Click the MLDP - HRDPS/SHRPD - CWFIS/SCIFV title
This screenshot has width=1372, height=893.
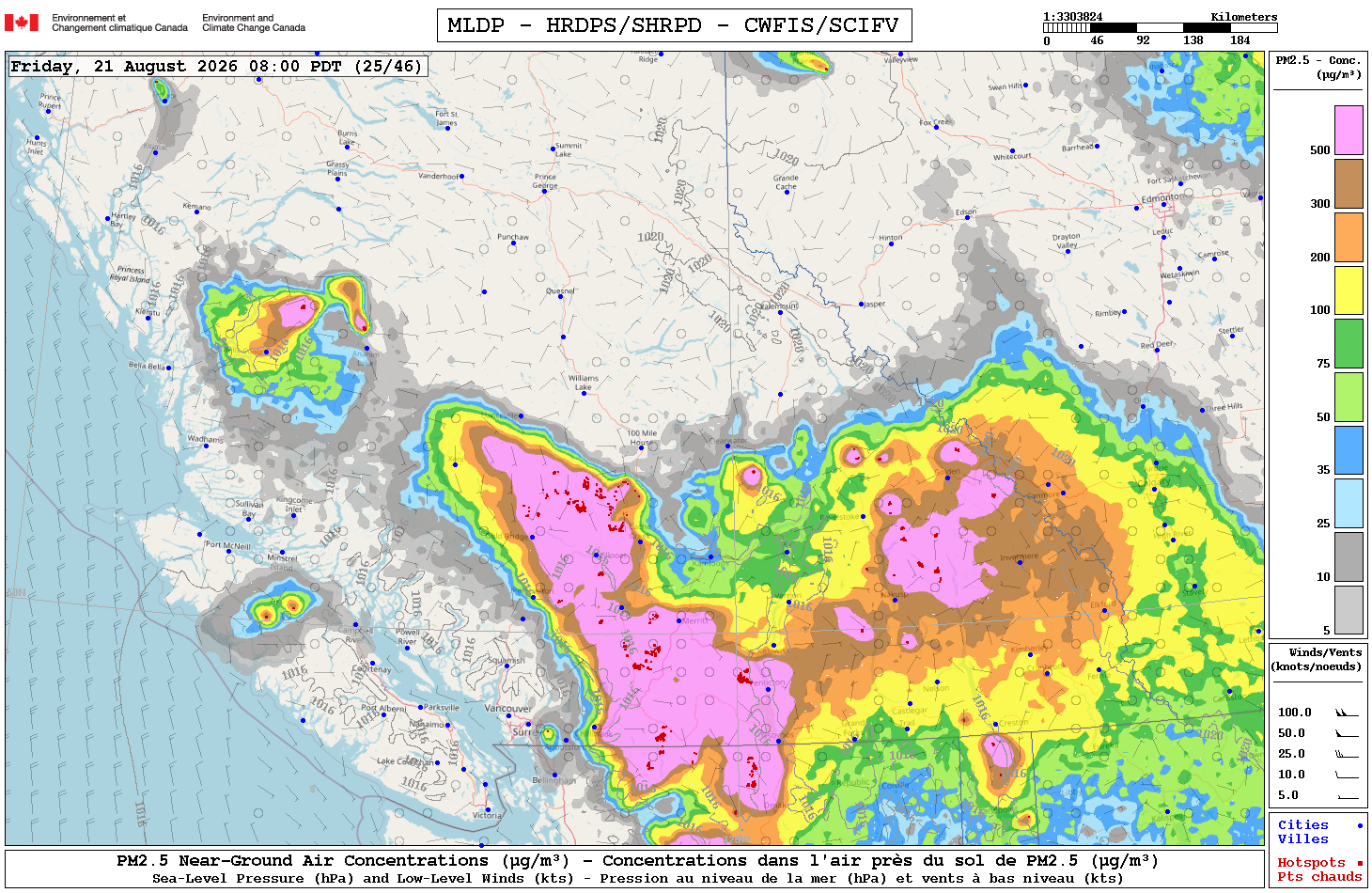point(674,25)
